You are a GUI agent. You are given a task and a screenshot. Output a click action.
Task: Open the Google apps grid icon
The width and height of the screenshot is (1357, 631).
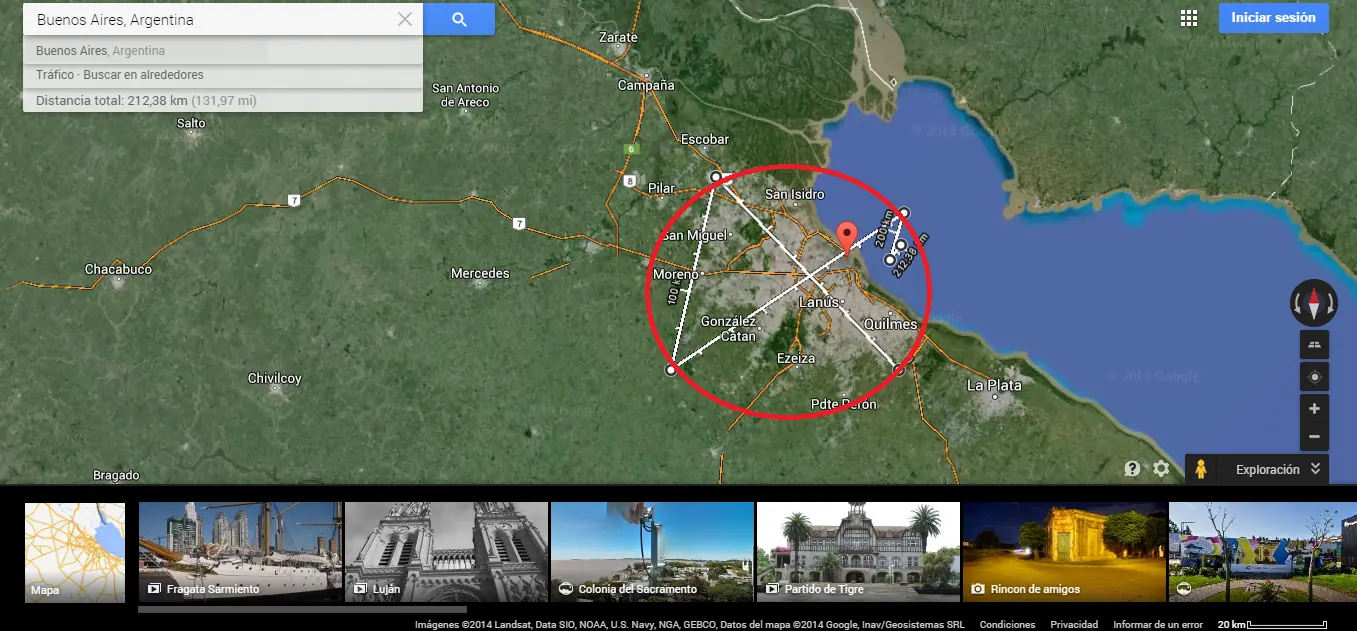click(x=1189, y=18)
